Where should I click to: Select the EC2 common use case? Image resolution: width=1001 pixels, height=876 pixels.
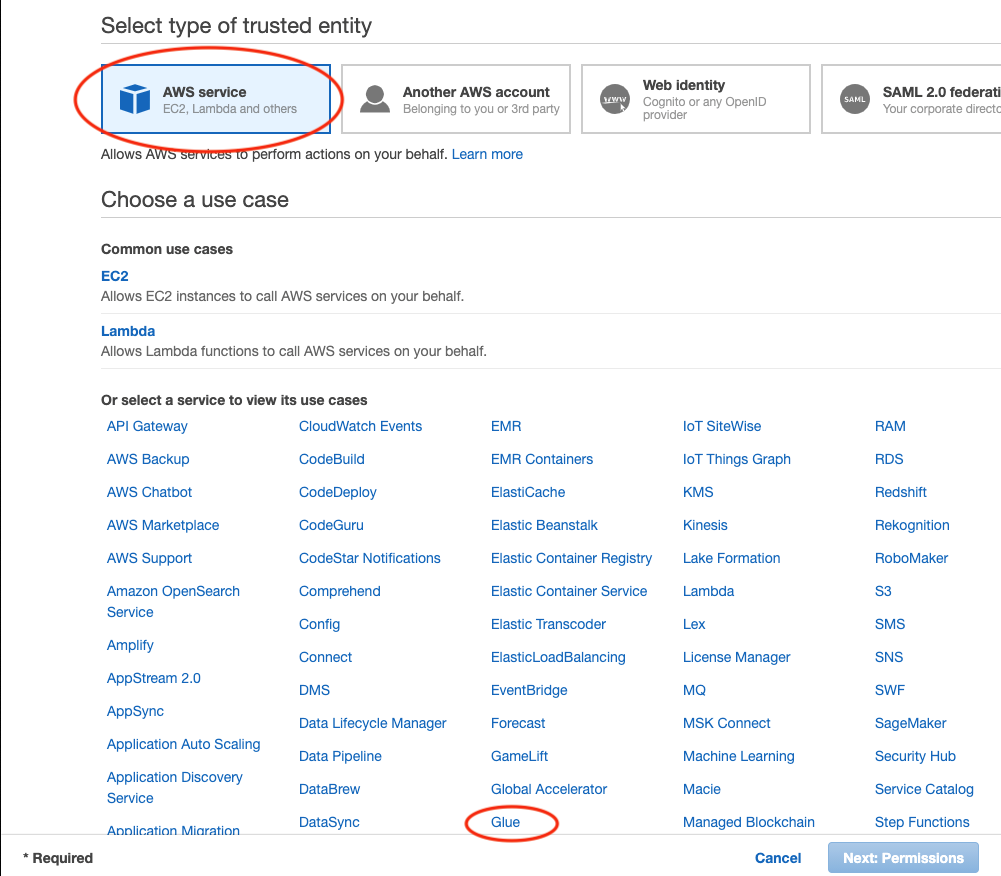click(115, 276)
